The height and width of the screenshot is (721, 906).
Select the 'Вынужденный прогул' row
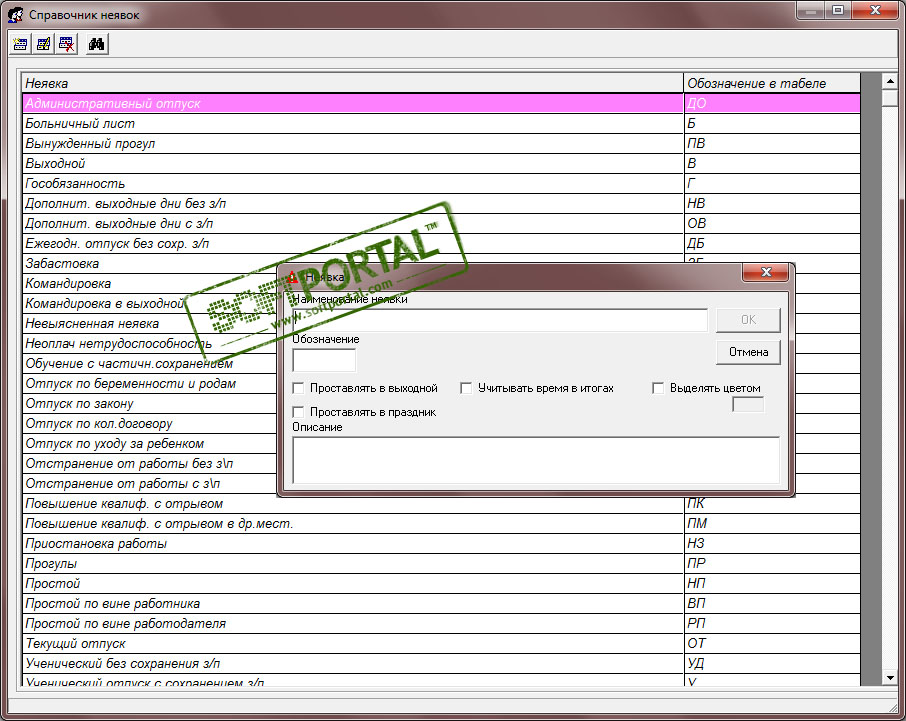441,143
